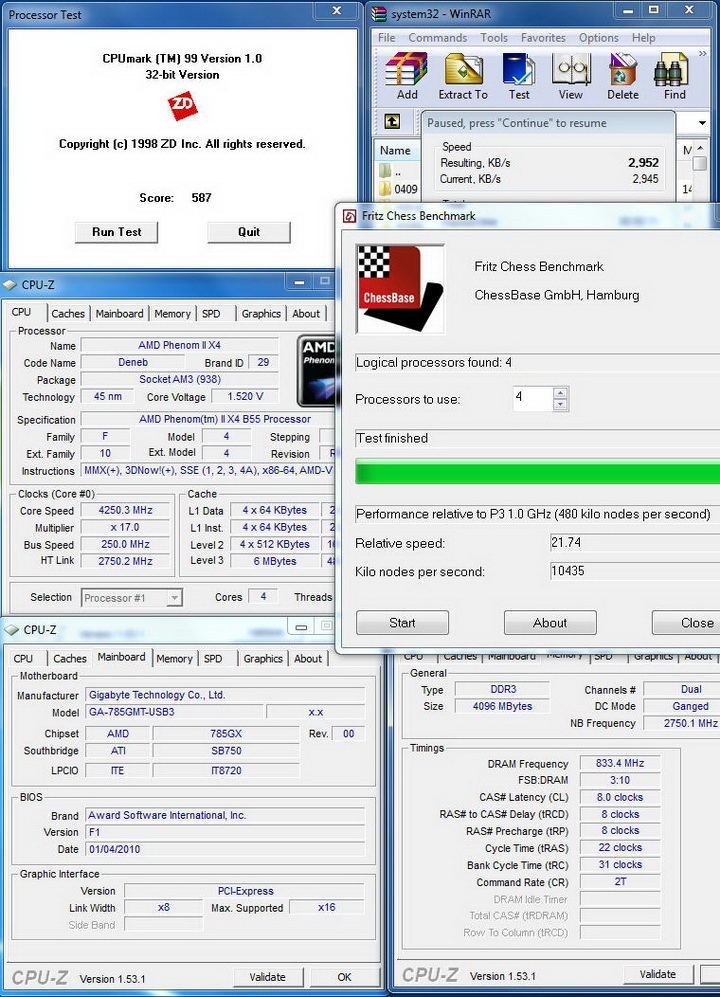Click the Add icon in WinRAR toolbar
The width and height of the screenshot is (720, 997).
[x=407, y=70]
